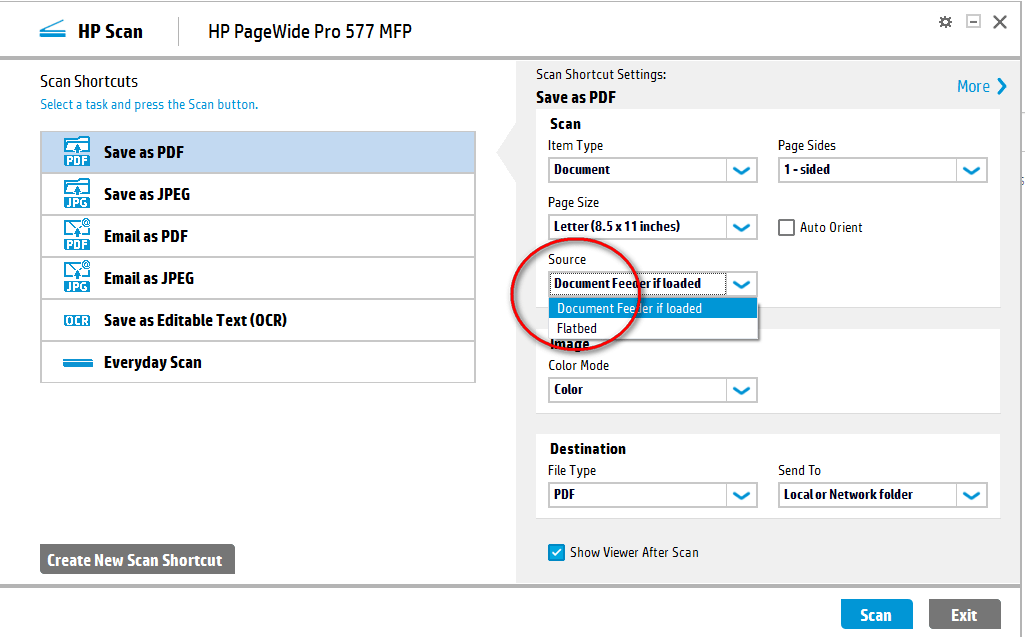
Task: Choose Document Feeder if loaded option
Action: coord(653,308)
